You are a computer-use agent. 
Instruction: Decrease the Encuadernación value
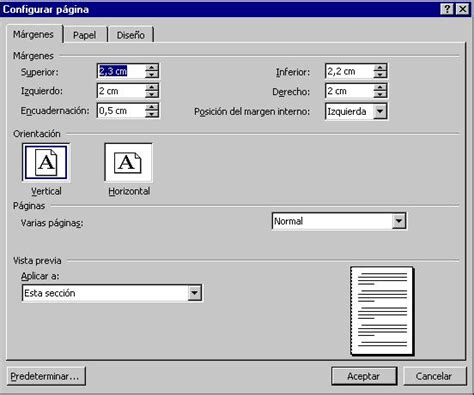pos(152,114)
